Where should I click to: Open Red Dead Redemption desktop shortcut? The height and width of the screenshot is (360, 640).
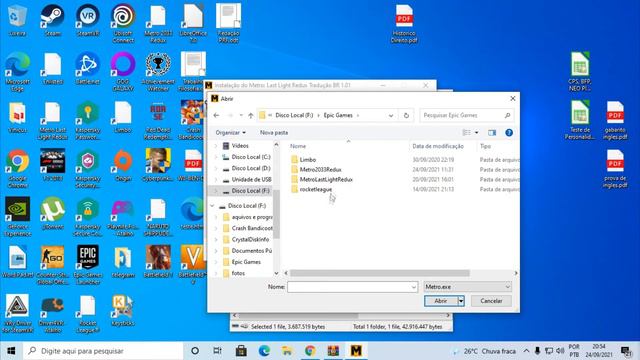(x=158, y=120)
